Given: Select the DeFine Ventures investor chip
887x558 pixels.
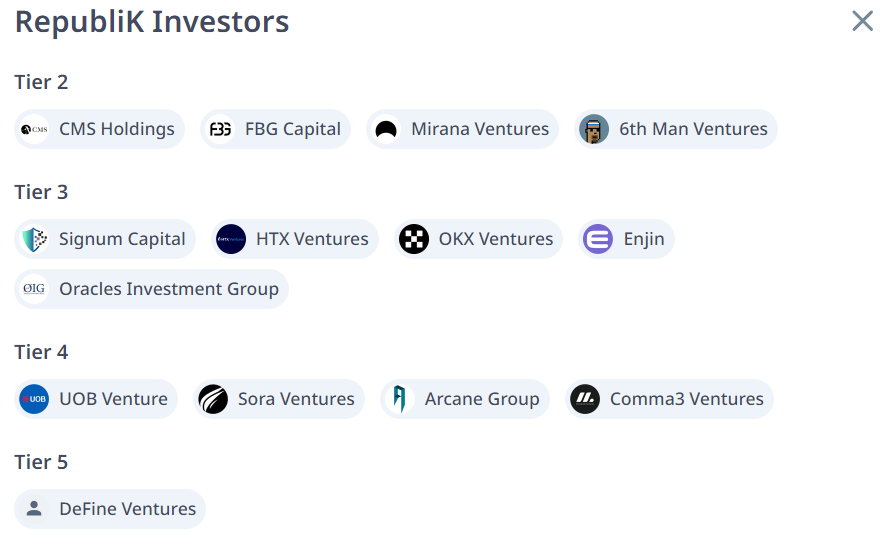Looking at the screenshot, I should (127, 509).
